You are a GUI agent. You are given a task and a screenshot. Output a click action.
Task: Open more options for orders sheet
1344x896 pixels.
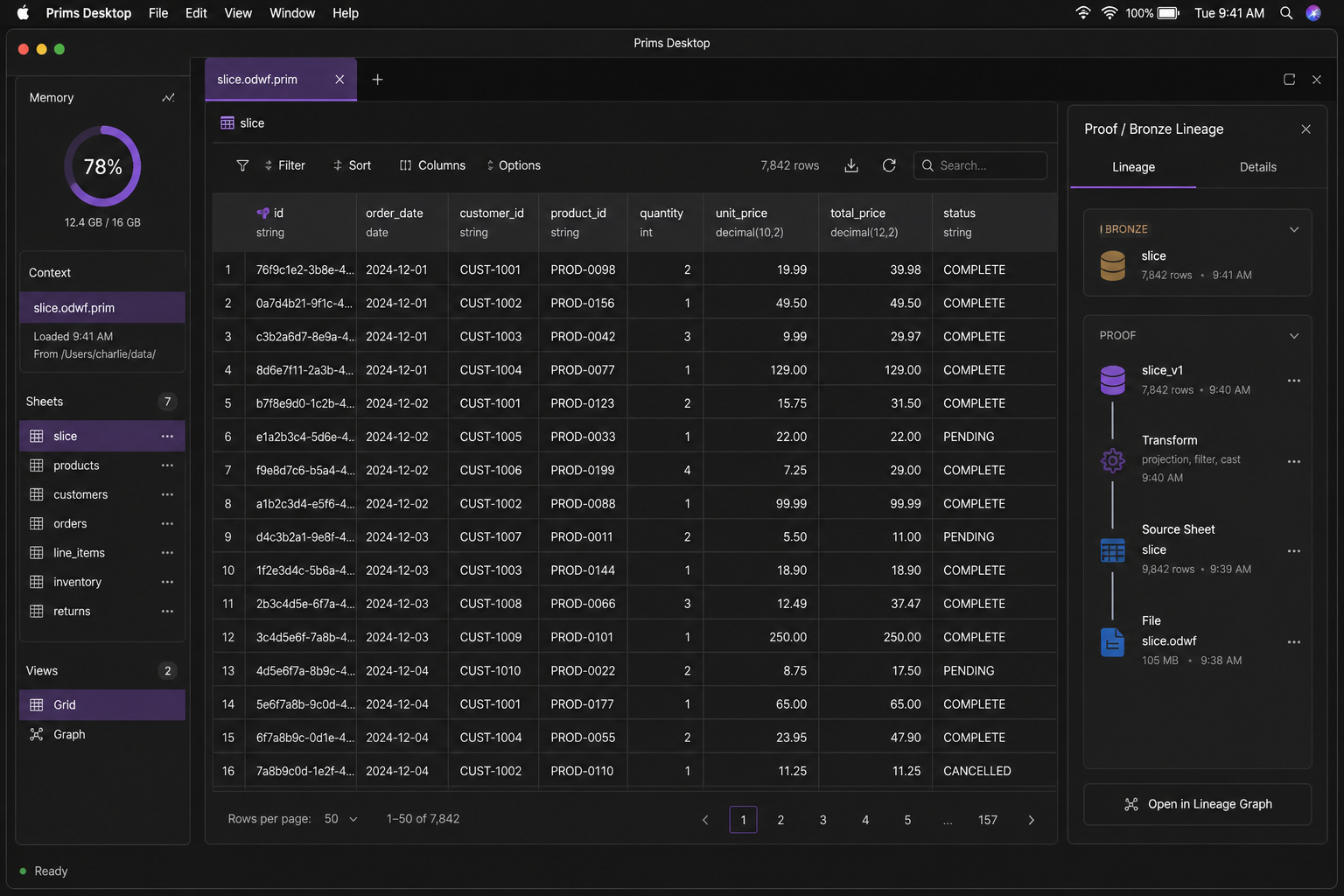(x=167, y=523)
